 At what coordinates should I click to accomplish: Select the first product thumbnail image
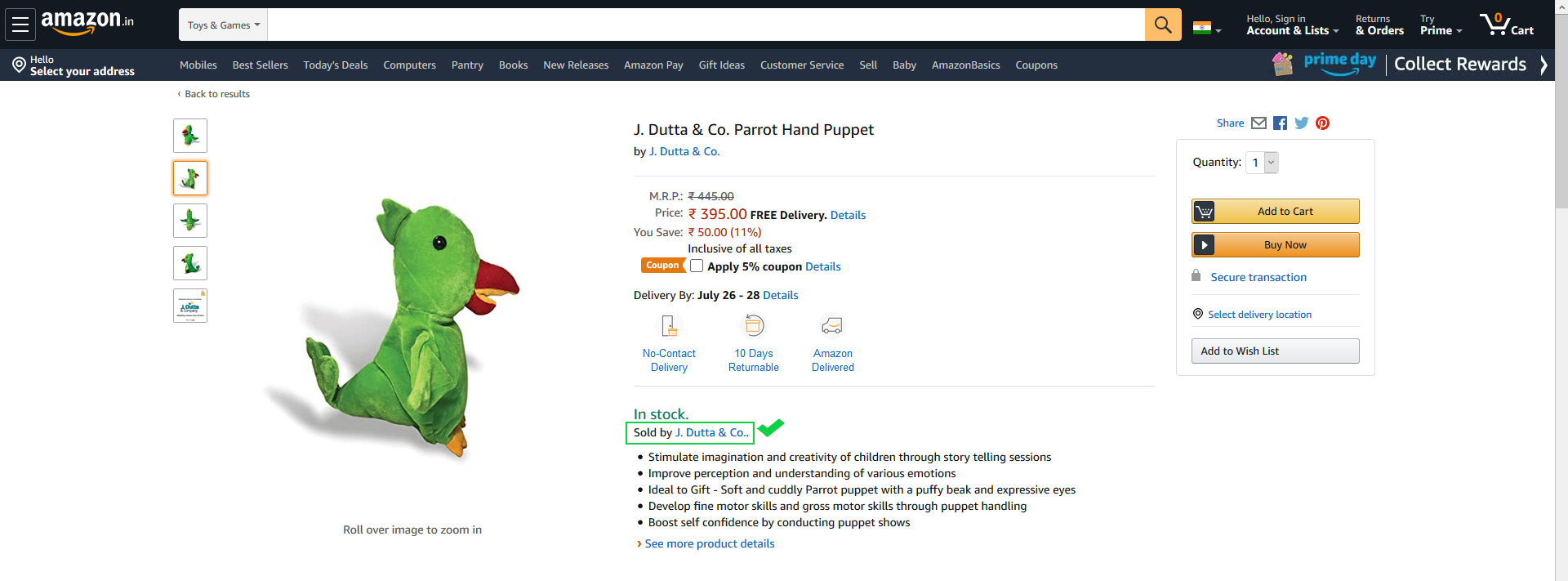tap(190, 136)
